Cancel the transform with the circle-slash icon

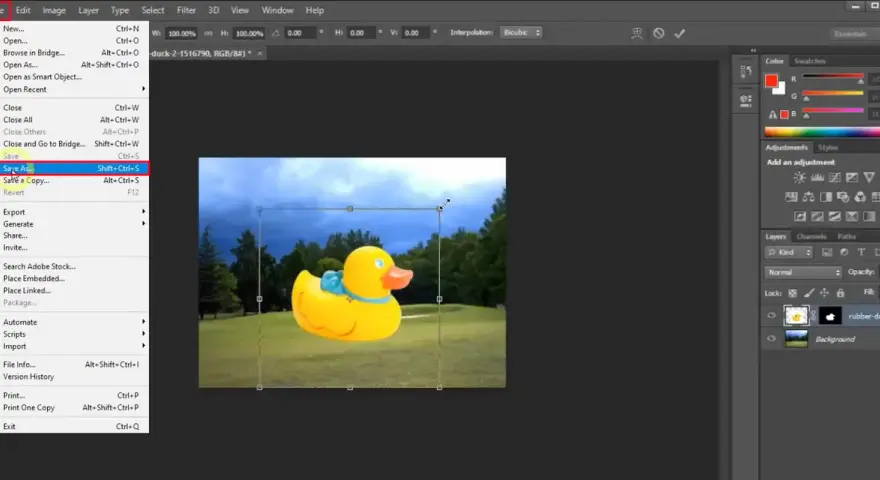[659, 33]
